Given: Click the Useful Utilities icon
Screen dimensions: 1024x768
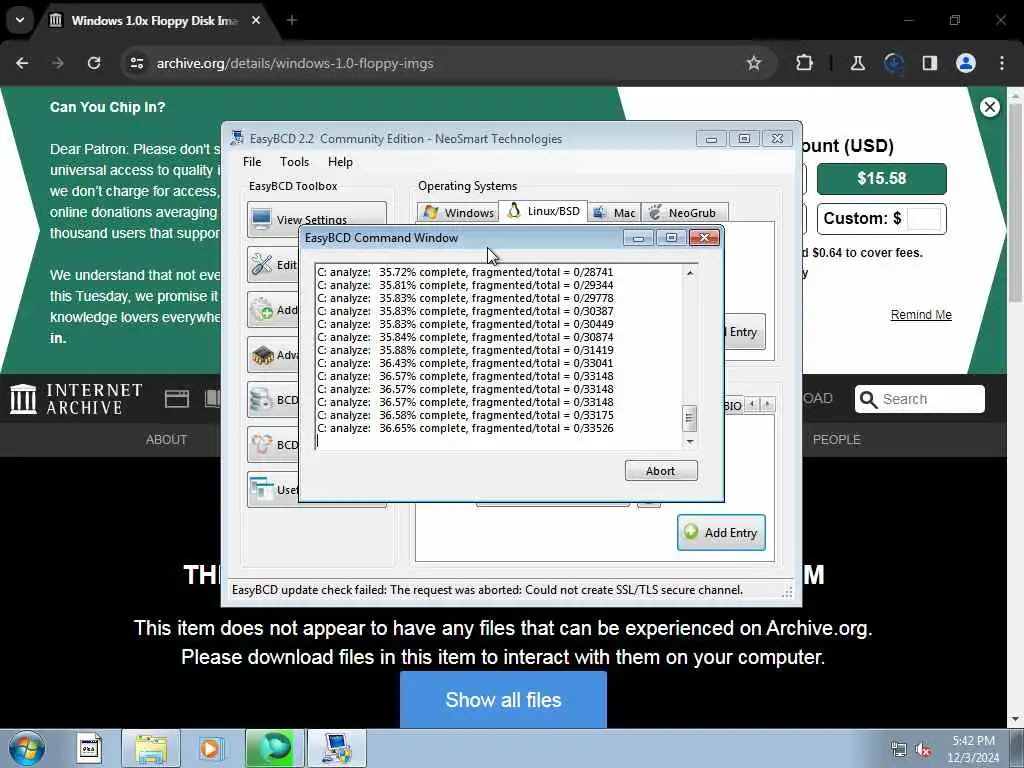Looking at the screenshot, I should coord(262,489).
